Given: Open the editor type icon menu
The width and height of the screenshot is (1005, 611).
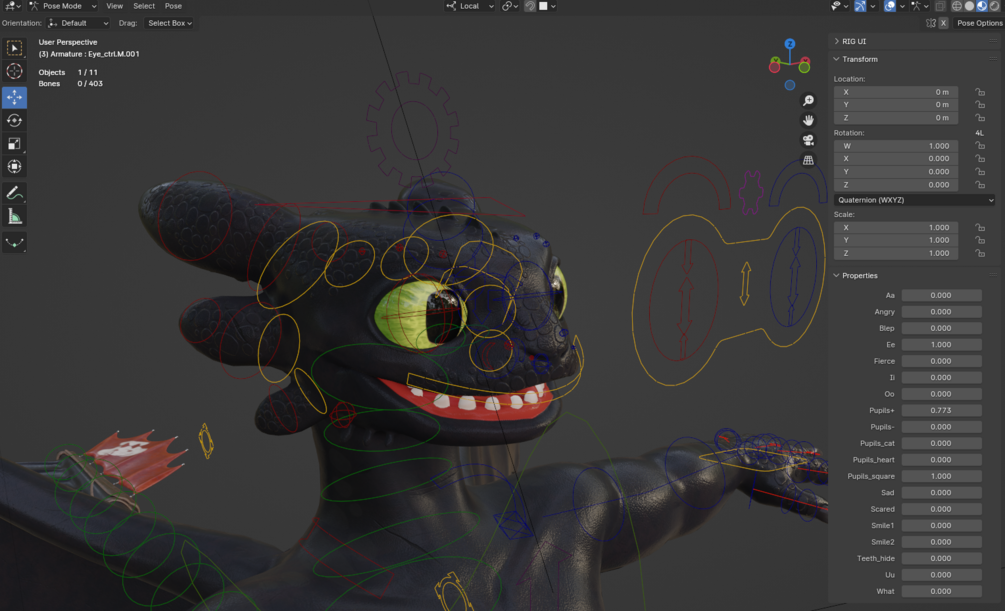Looking at the screenshot, I should tap(13, 6).
